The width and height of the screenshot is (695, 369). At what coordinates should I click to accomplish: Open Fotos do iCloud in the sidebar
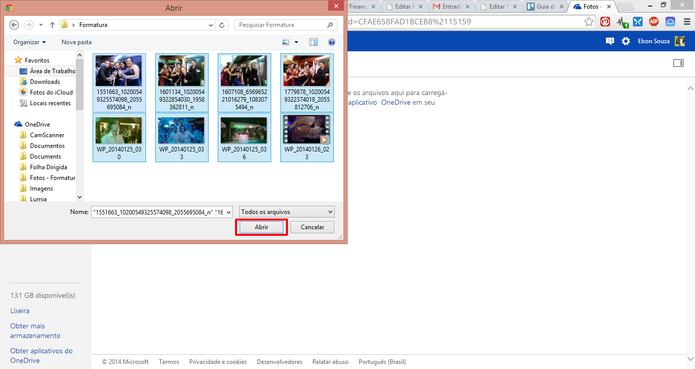51,92
